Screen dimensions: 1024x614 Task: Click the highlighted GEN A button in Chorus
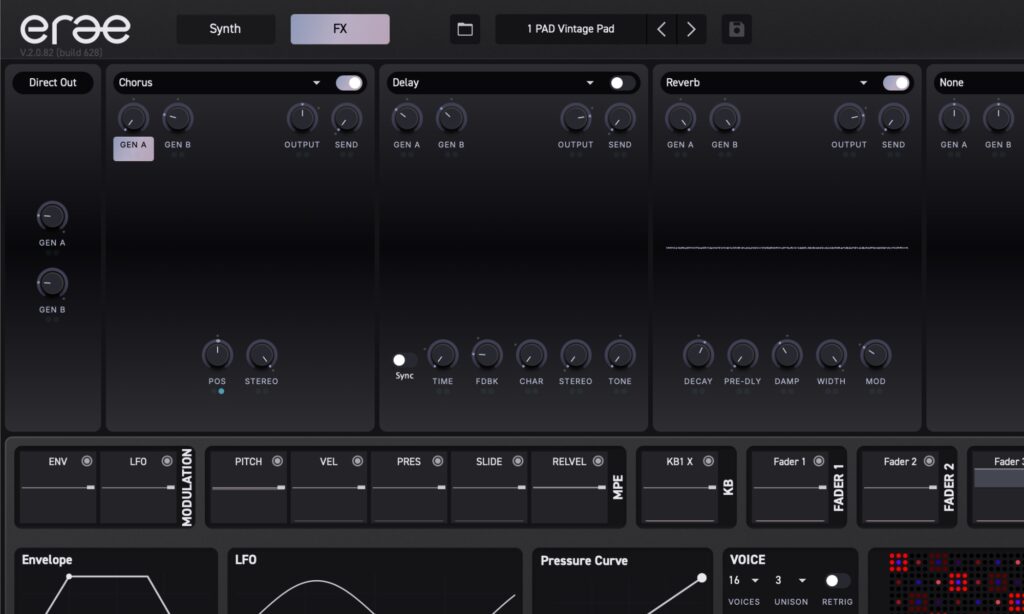coord(133,148)
